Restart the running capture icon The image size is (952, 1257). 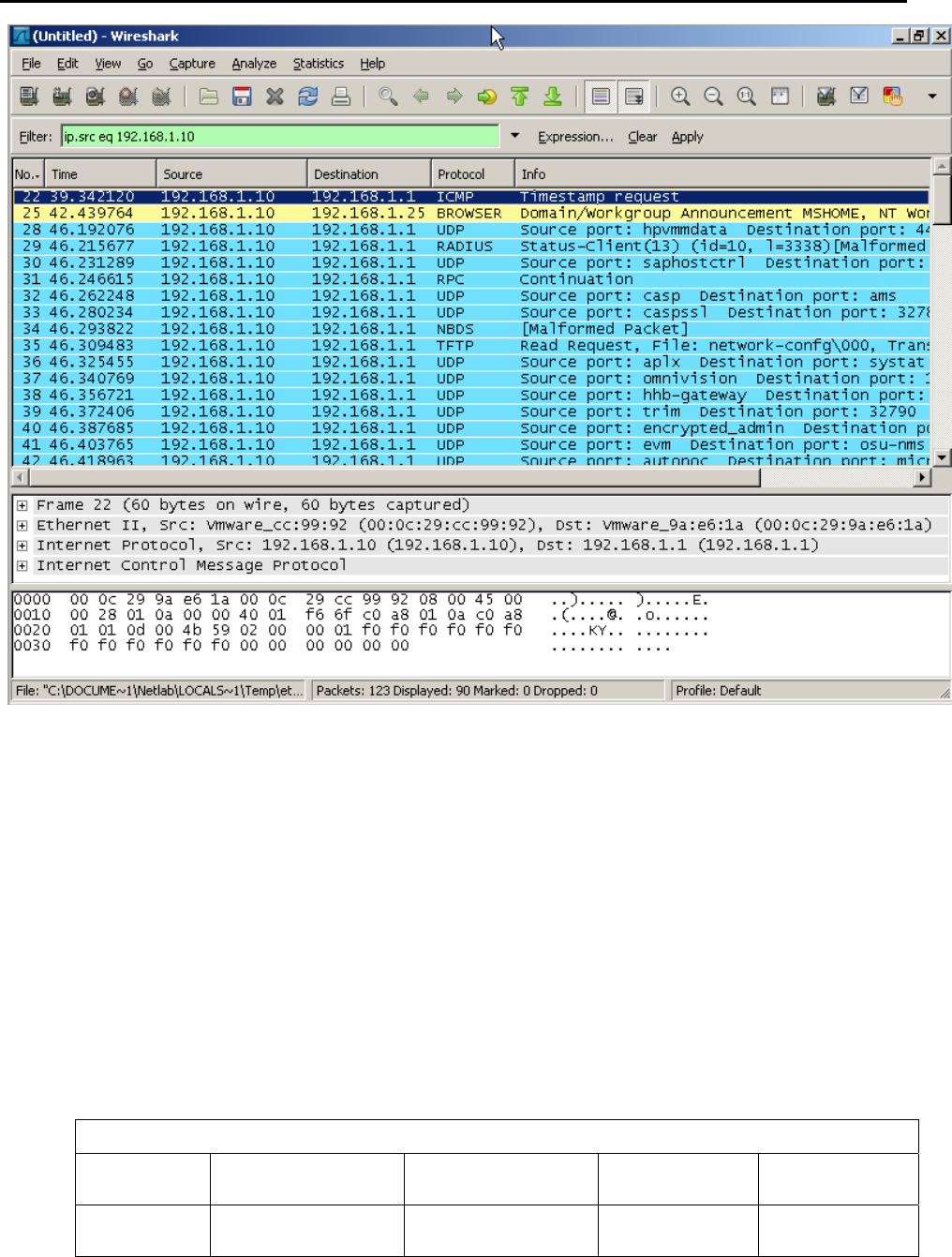[x=161, y=96]
